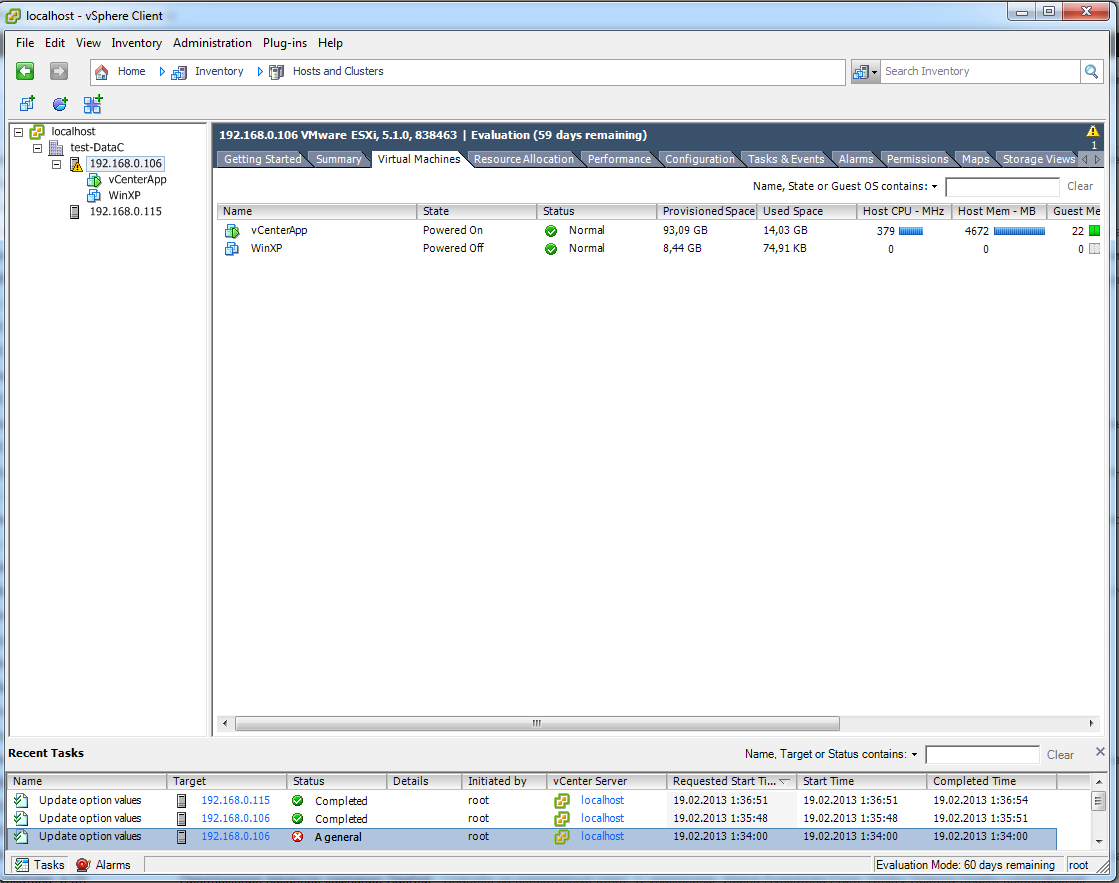The height and width of the screenshot is (883, 1119).
Task: Click the Alarms icon in status bar
Action: pos(83,864)
